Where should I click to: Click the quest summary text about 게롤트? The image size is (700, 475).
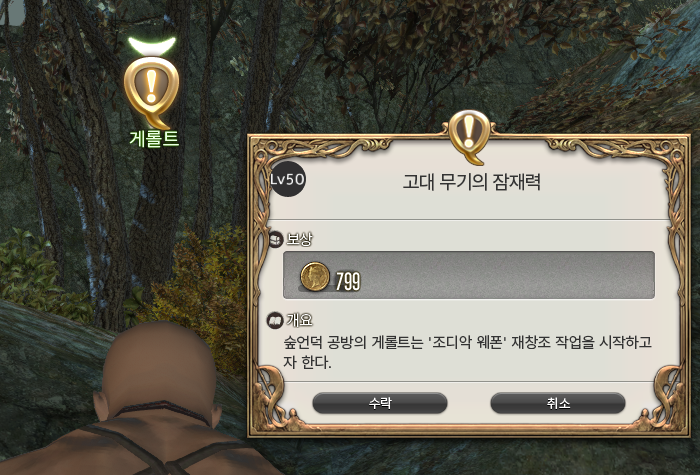(467, 352)
